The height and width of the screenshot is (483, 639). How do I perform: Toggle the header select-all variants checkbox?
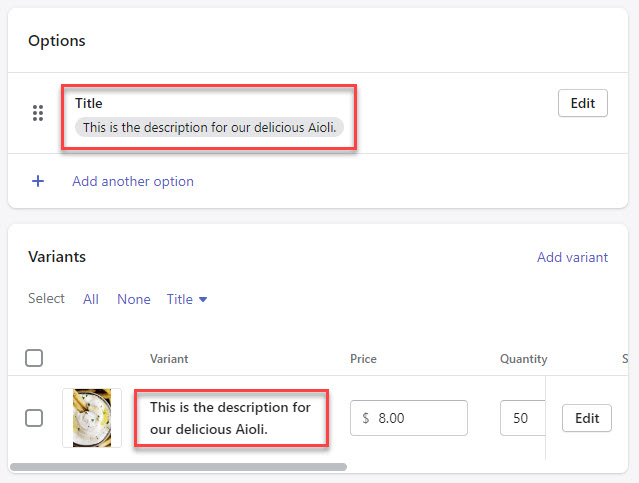34,358
